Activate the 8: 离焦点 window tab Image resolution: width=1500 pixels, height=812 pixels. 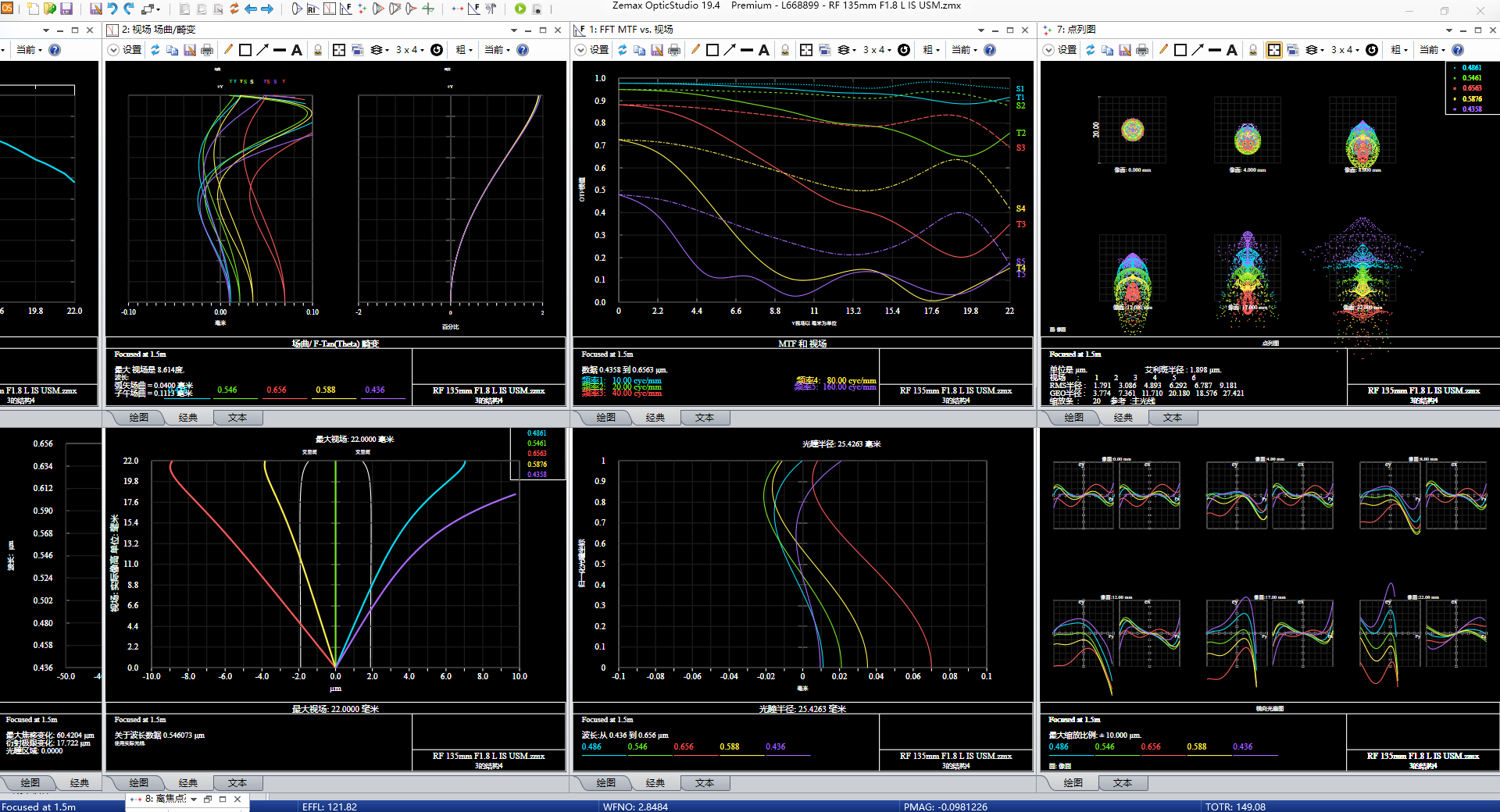pyautogui.click(x=165, y=799)
